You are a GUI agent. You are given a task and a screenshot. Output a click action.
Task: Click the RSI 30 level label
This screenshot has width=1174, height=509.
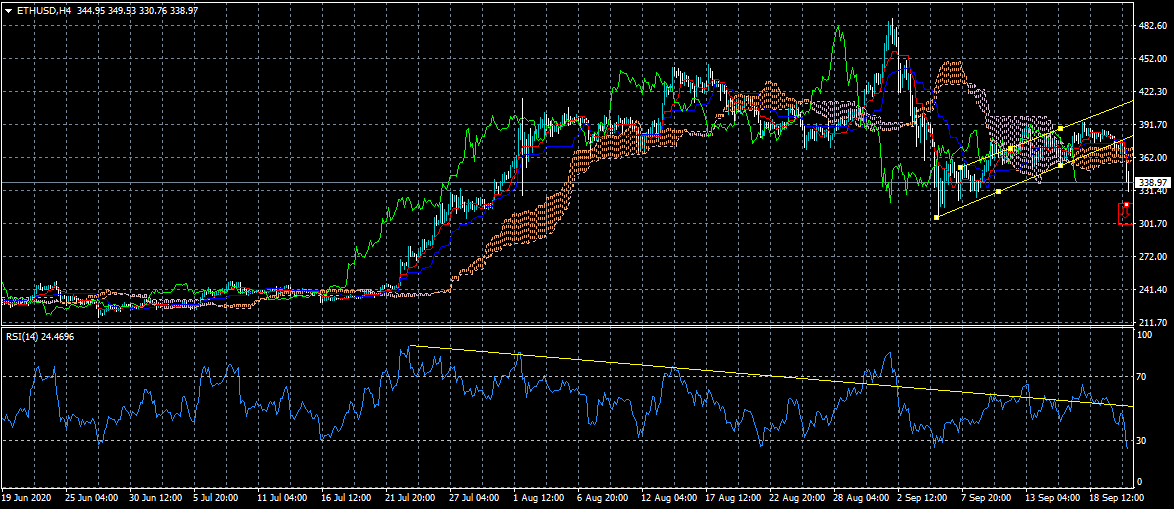tap(1142, 440)
